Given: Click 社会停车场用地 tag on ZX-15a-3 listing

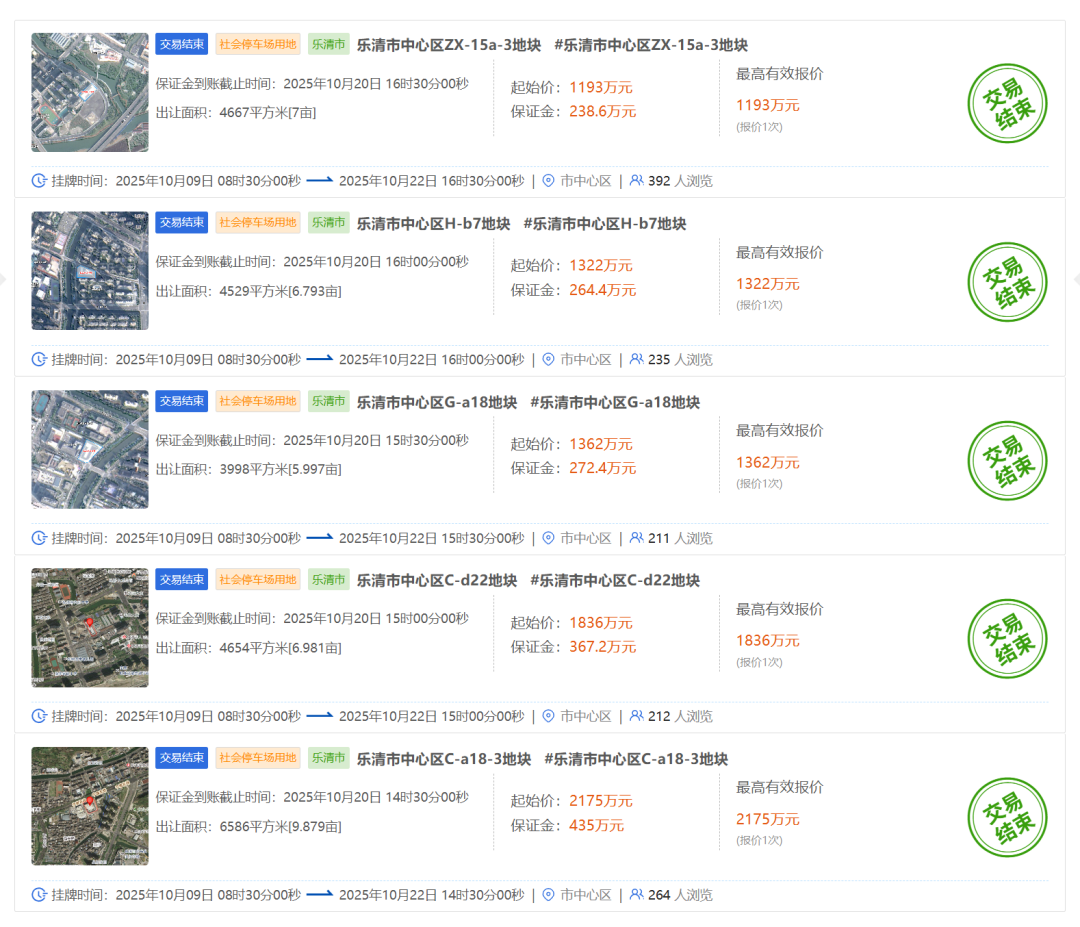Looking at the screenshot, I should pyautogui.click(x=258, y=44).
